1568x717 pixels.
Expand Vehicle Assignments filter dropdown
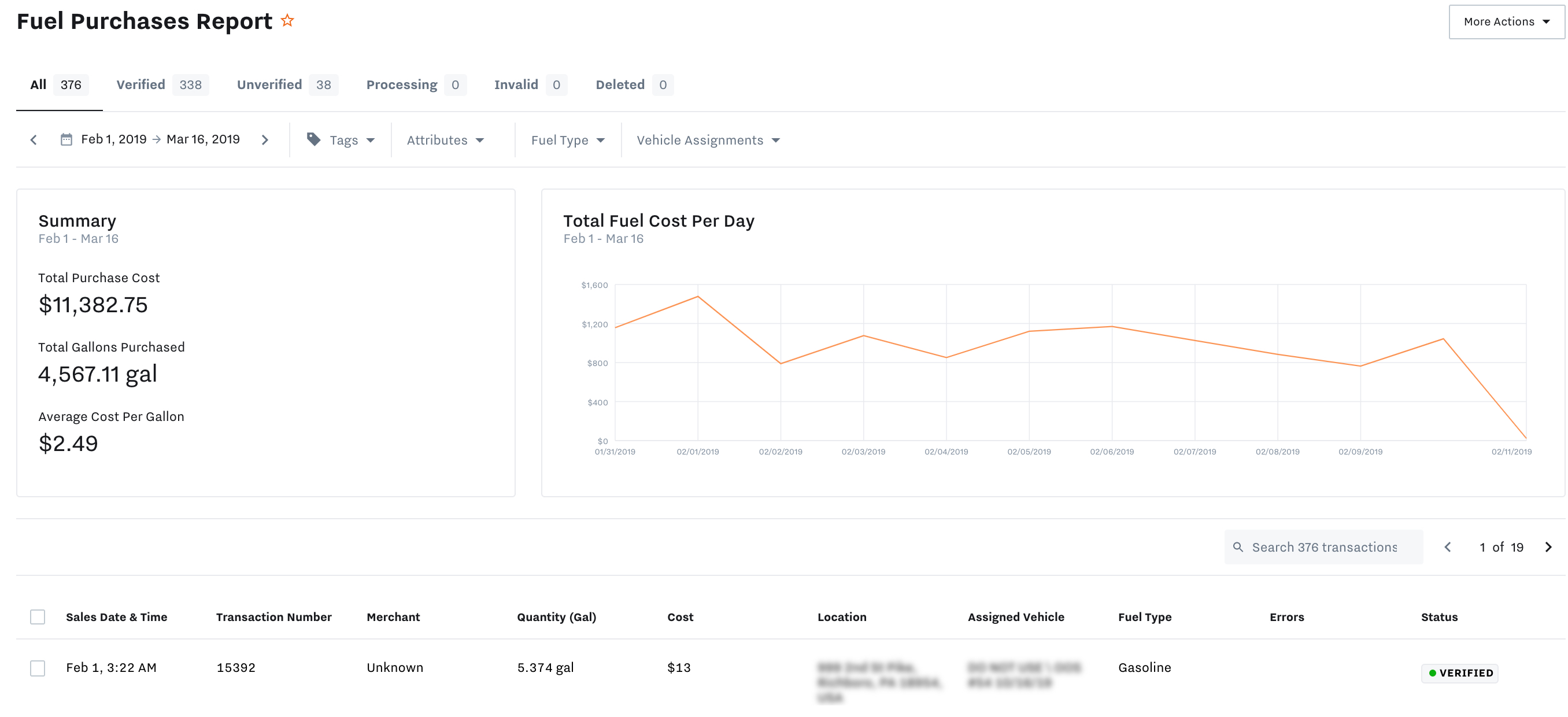tap(708, 140)
